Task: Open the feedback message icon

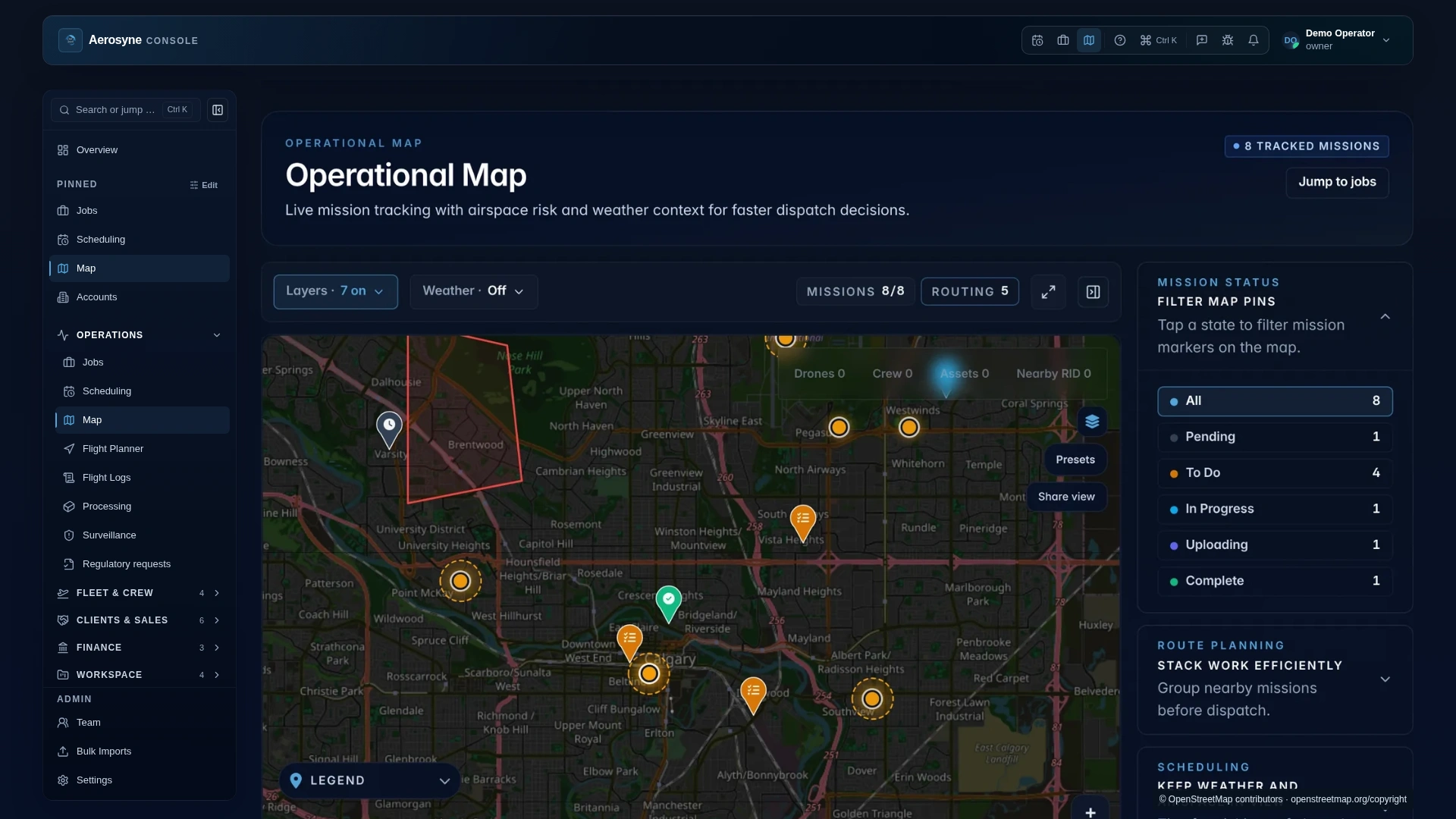Action: pos(1202,40)
